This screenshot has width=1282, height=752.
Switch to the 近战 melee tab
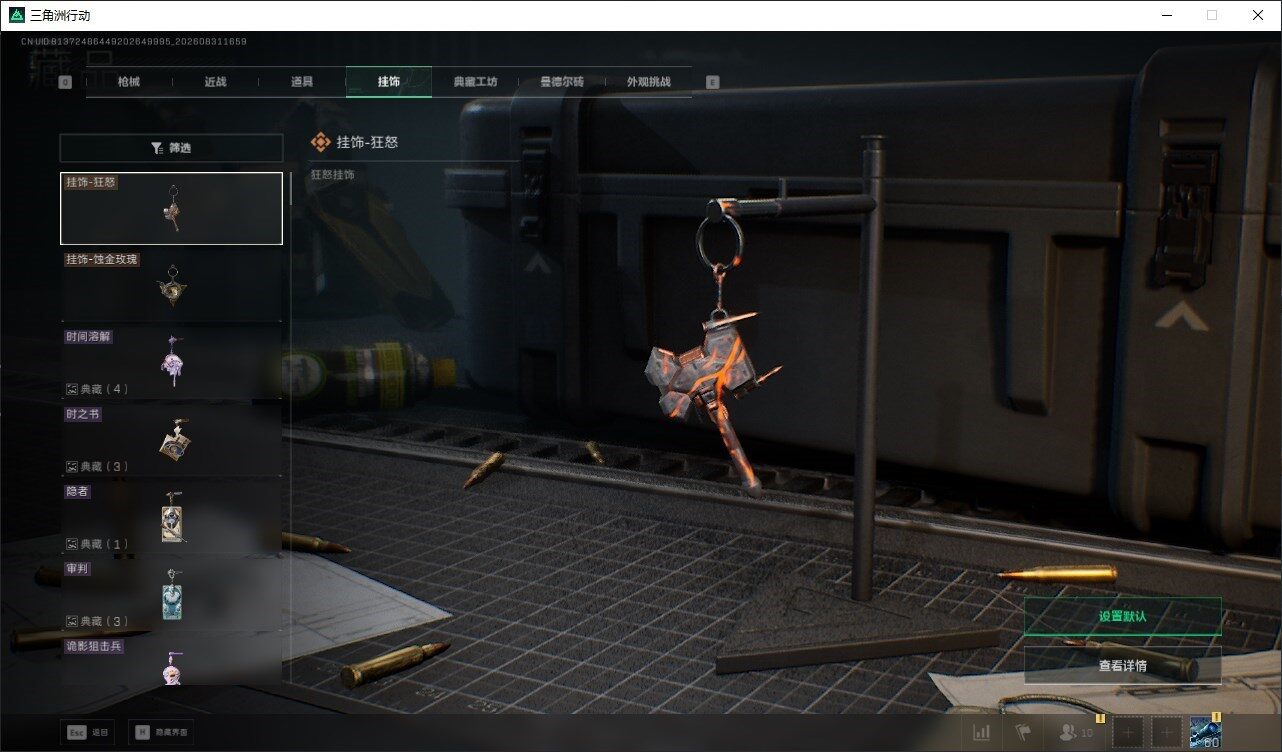[x=215, y=82]
